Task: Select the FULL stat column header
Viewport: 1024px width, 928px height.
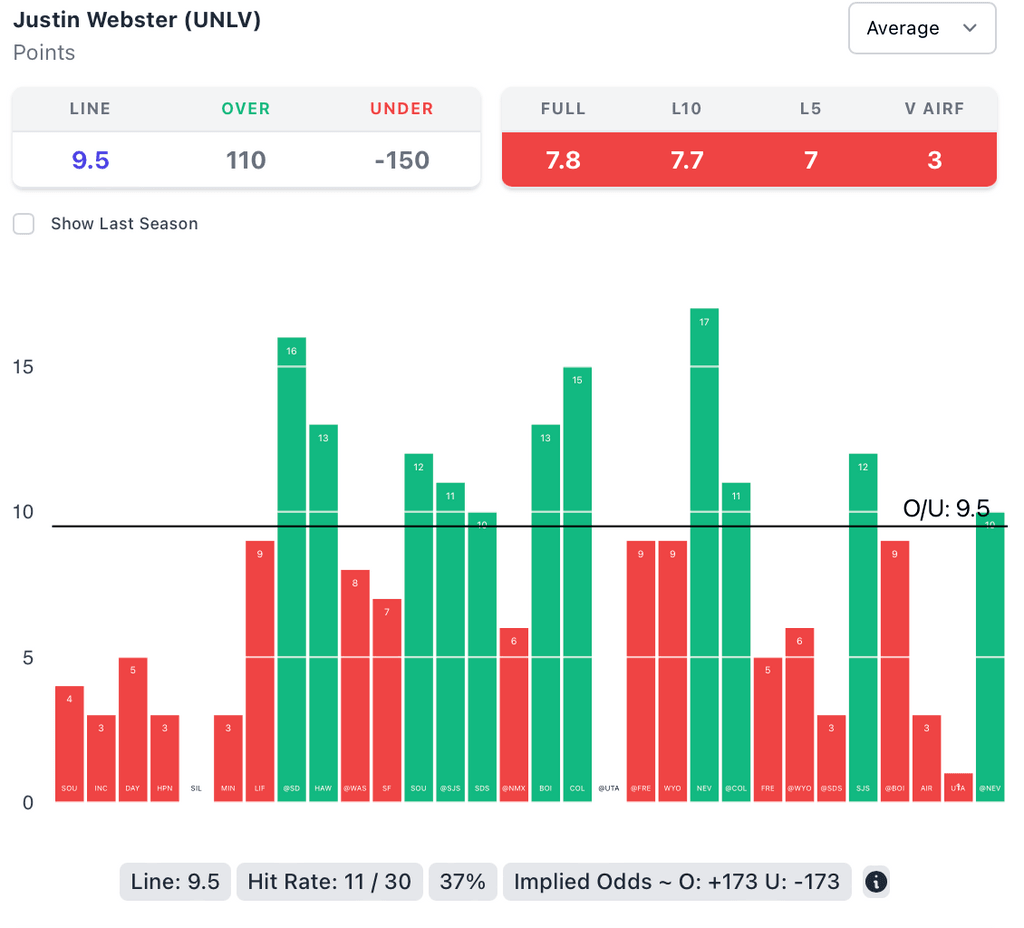Action: [563, 108]
